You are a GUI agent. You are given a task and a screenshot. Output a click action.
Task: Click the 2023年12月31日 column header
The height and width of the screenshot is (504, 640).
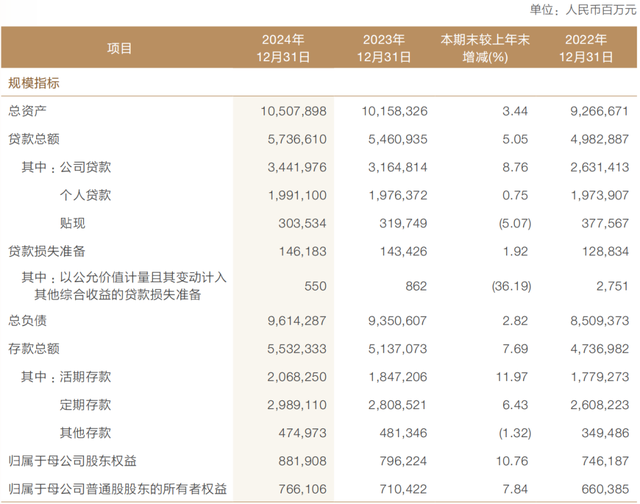click(379, 48)
